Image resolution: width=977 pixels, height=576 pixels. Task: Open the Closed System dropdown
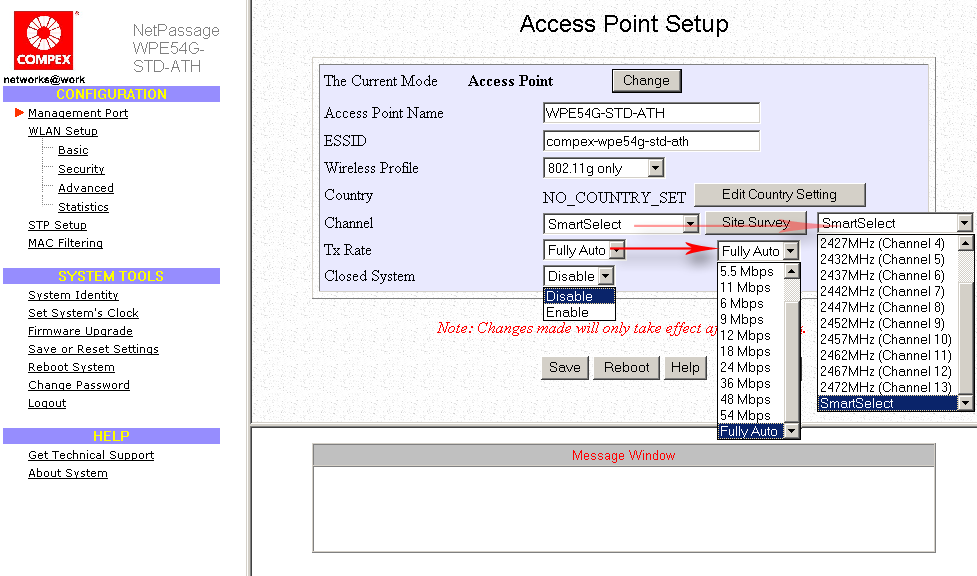click(x=579, y=276)
